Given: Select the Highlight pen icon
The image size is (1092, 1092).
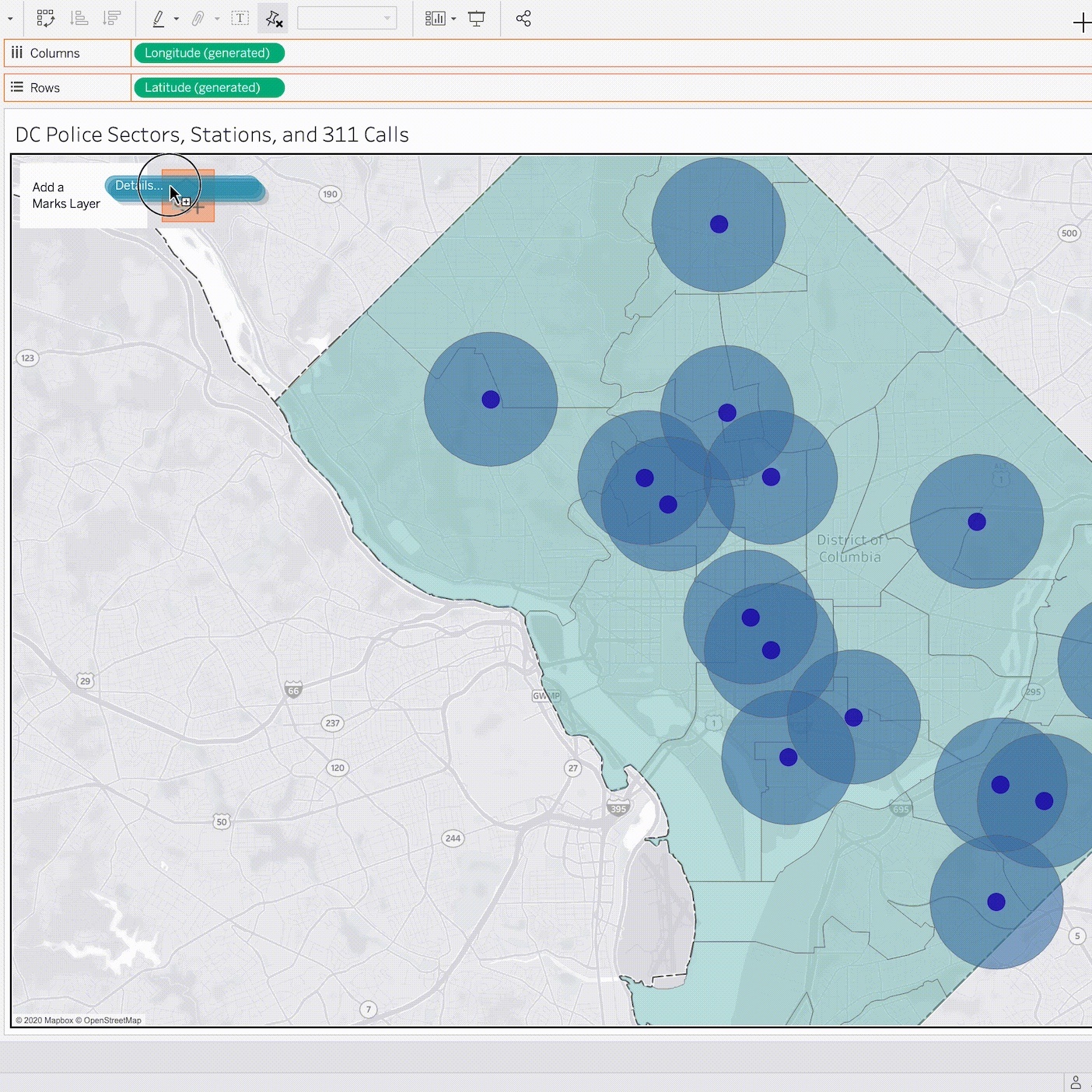Looking at the screenshot, I should click(x=159, y=19).
